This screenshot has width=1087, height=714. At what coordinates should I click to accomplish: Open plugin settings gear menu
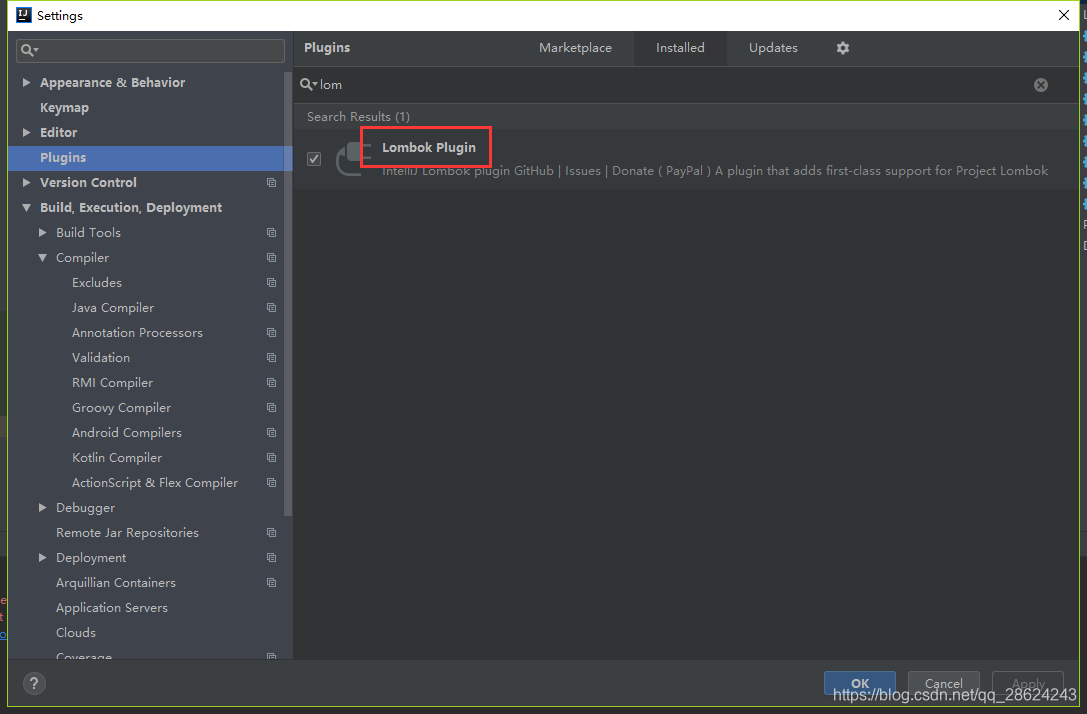[x=842, y=48]
